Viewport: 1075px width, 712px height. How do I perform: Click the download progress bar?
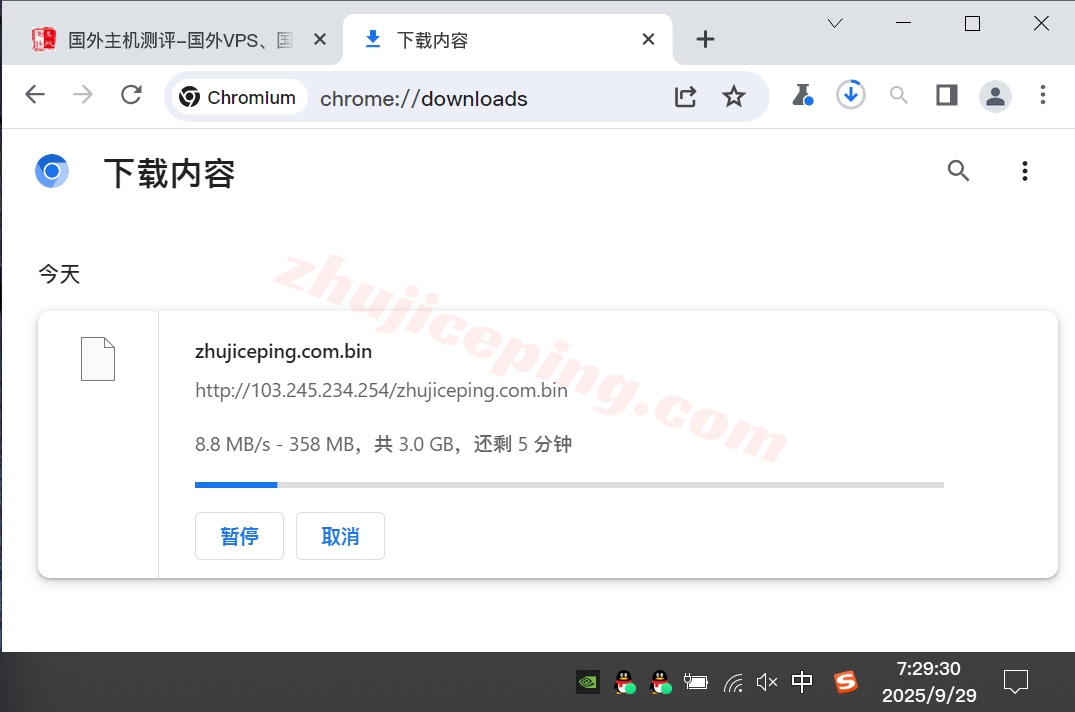(569, 484)
